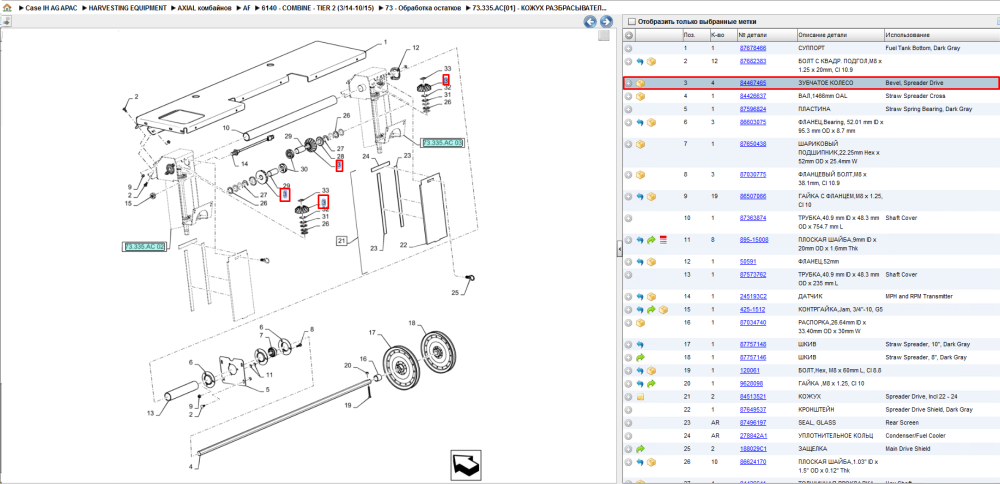Click 'Использование' column header
Screen dimensions: 1000x484
(x=941, y=35)
